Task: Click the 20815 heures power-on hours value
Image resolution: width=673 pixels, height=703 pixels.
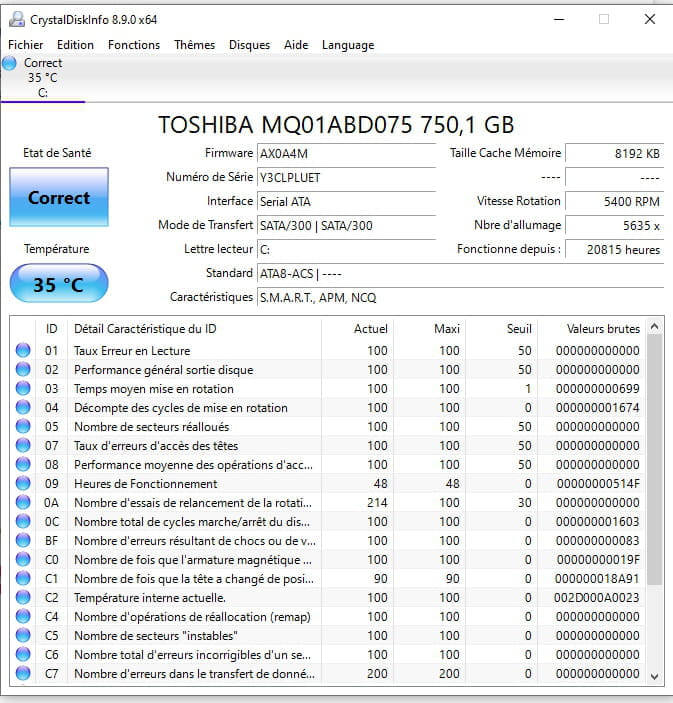Action: (x=614, y=250)
